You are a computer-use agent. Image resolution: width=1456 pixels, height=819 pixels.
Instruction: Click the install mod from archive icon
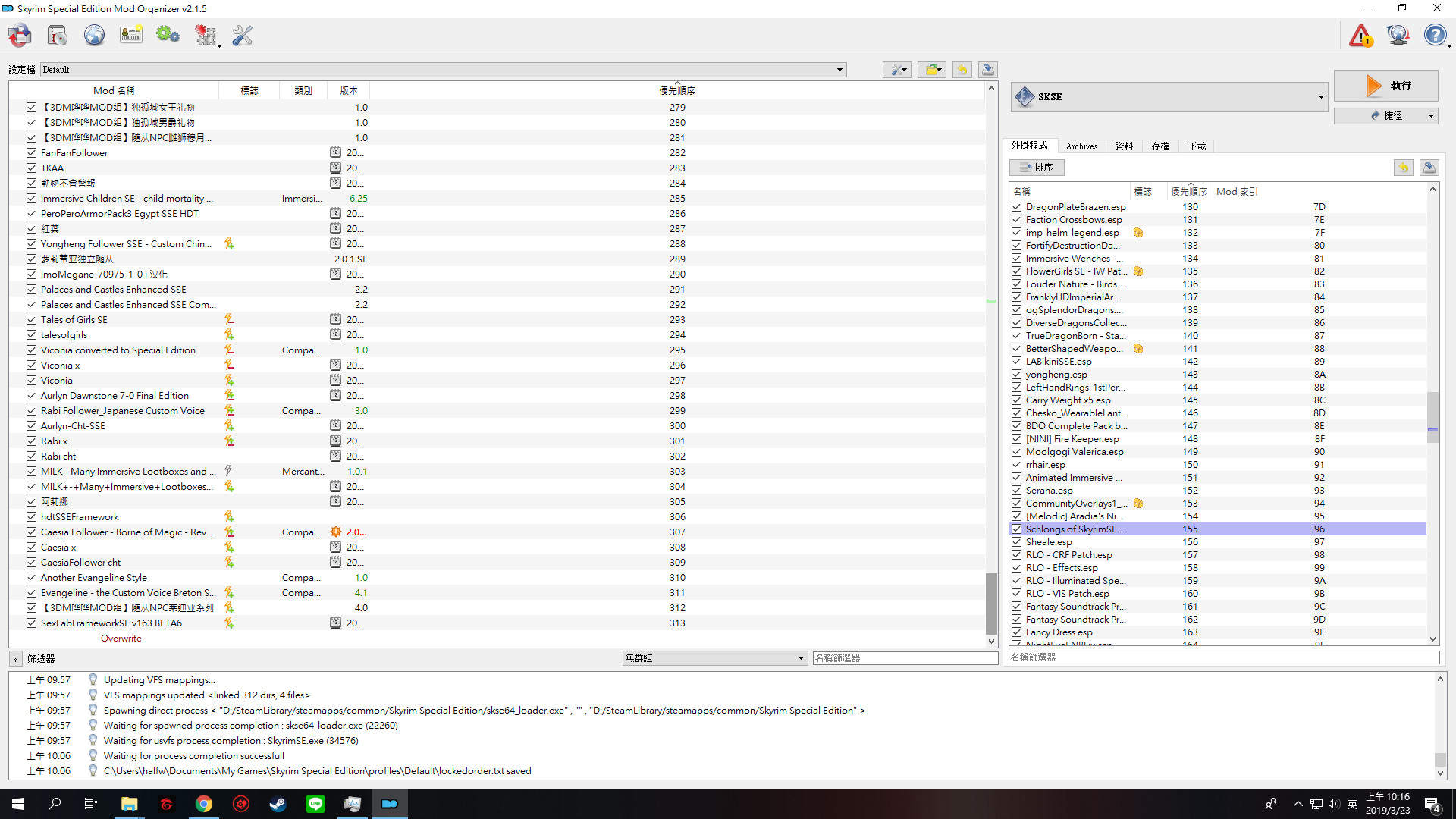click(58, 35)
